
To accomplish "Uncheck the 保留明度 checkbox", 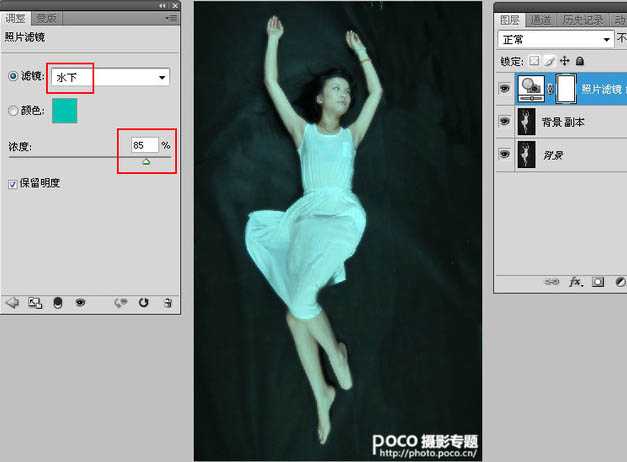I will tap(13, 184).
